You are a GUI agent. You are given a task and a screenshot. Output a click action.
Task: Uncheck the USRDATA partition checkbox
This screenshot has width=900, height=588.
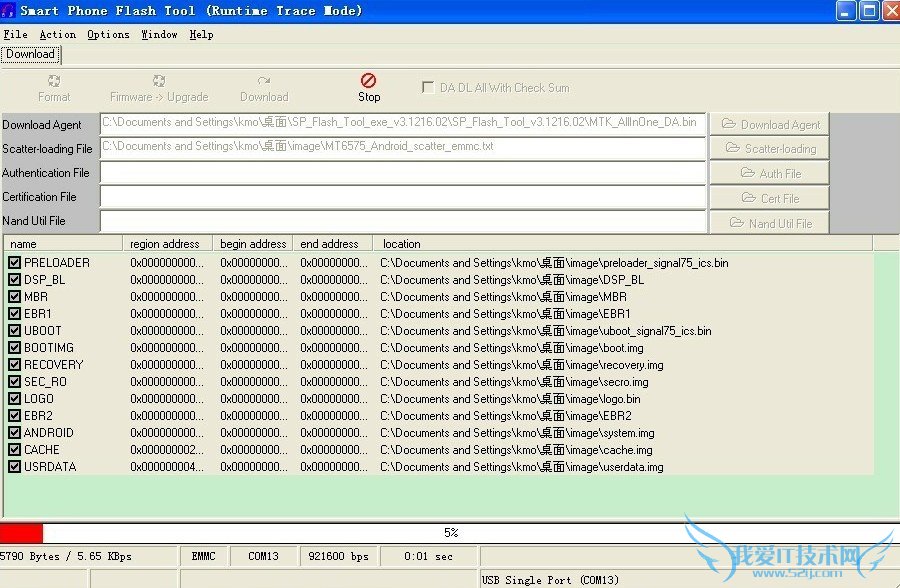click(x=15, y=467)
